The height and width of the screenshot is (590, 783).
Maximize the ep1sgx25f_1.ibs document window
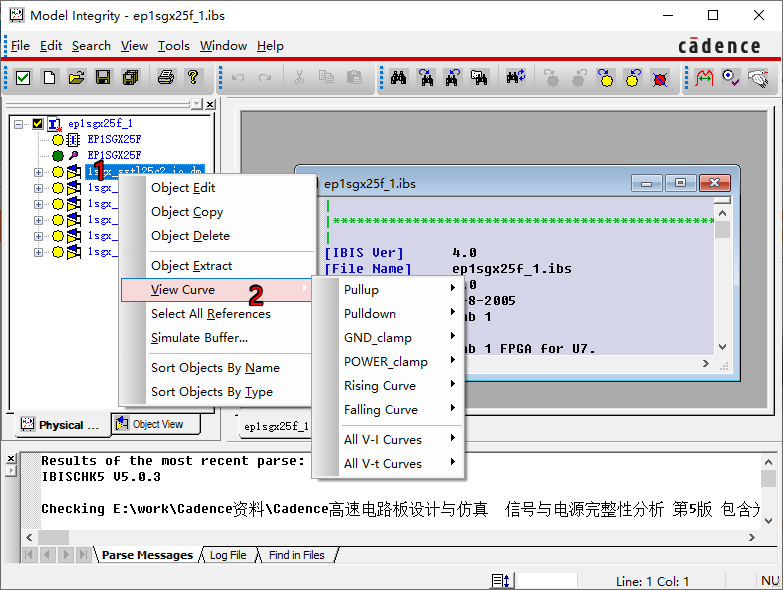pos(680,183)
